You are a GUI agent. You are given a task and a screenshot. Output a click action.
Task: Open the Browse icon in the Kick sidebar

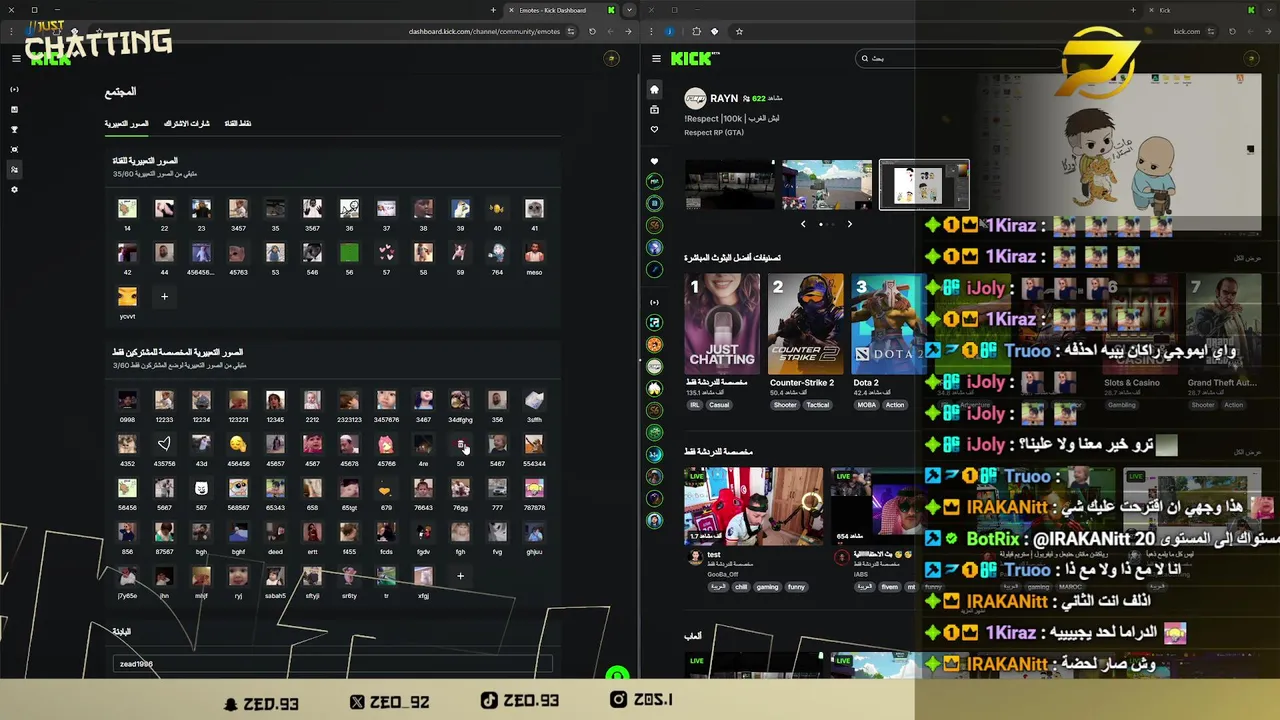[x=654, y=109]
